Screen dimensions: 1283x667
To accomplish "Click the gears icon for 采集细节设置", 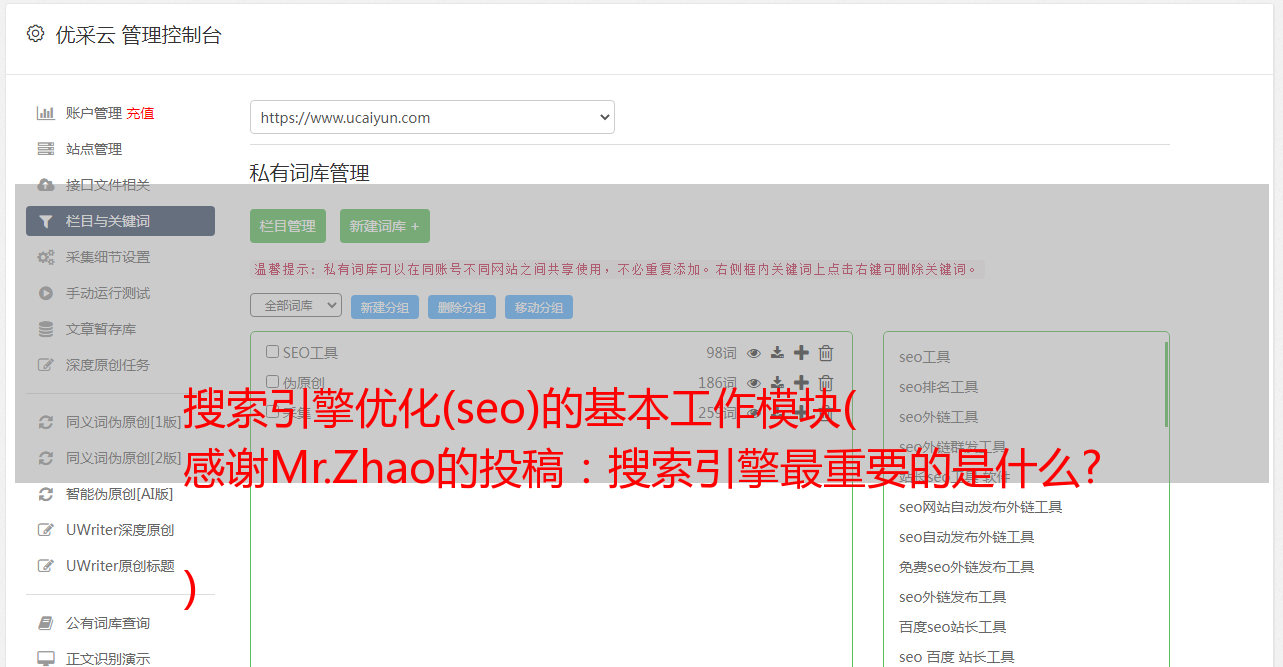I will tap(45, 257).
